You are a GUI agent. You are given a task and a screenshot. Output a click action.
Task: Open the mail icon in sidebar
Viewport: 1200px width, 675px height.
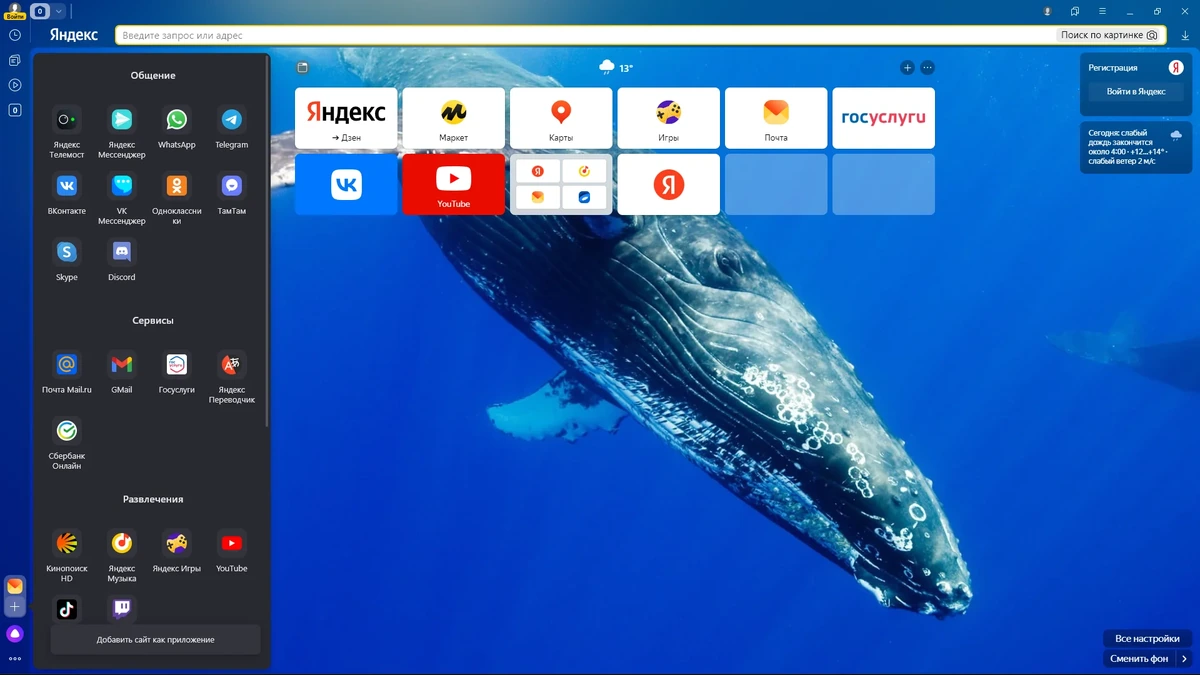pyautogui.click(x=15, y=587)
